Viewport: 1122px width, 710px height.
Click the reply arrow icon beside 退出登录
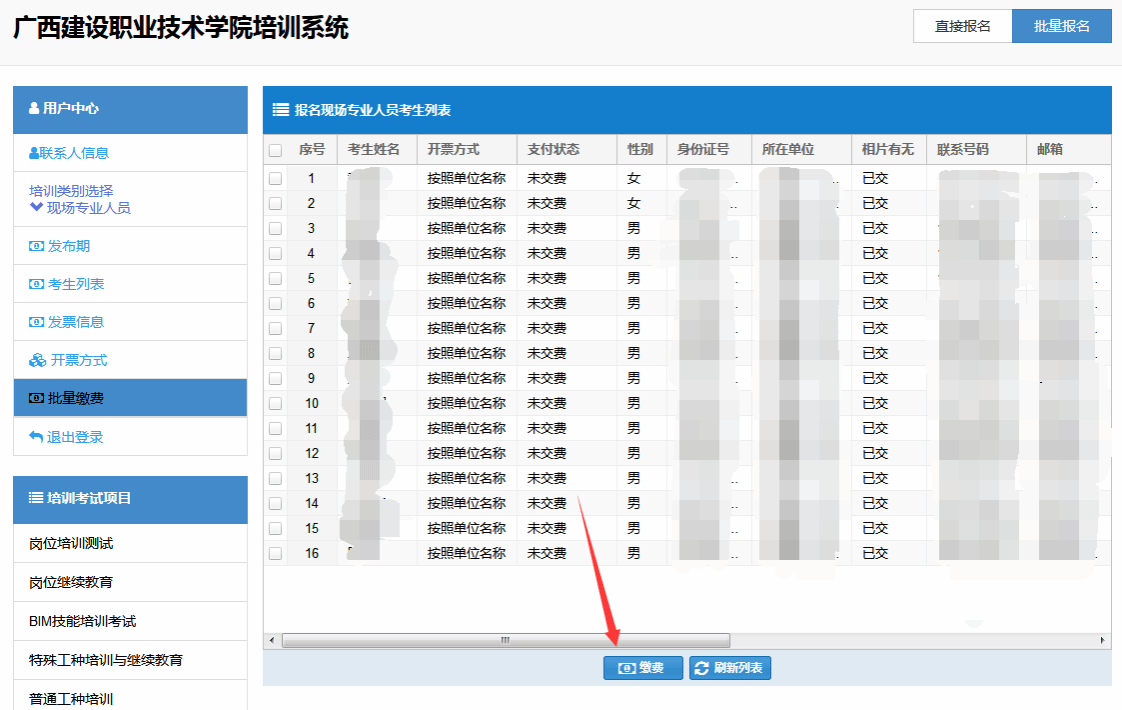(36, 437)
